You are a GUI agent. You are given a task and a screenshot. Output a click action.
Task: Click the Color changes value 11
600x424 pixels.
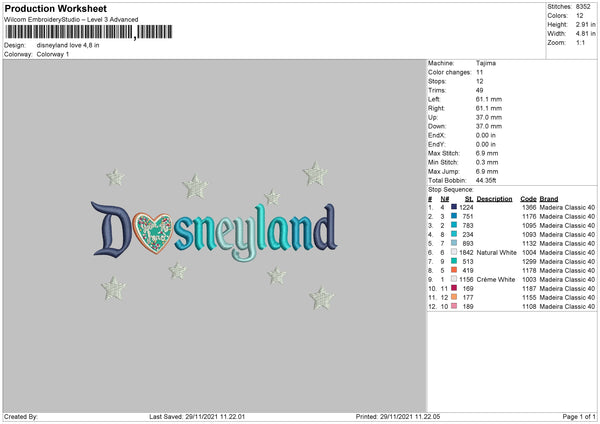[479, 72]
